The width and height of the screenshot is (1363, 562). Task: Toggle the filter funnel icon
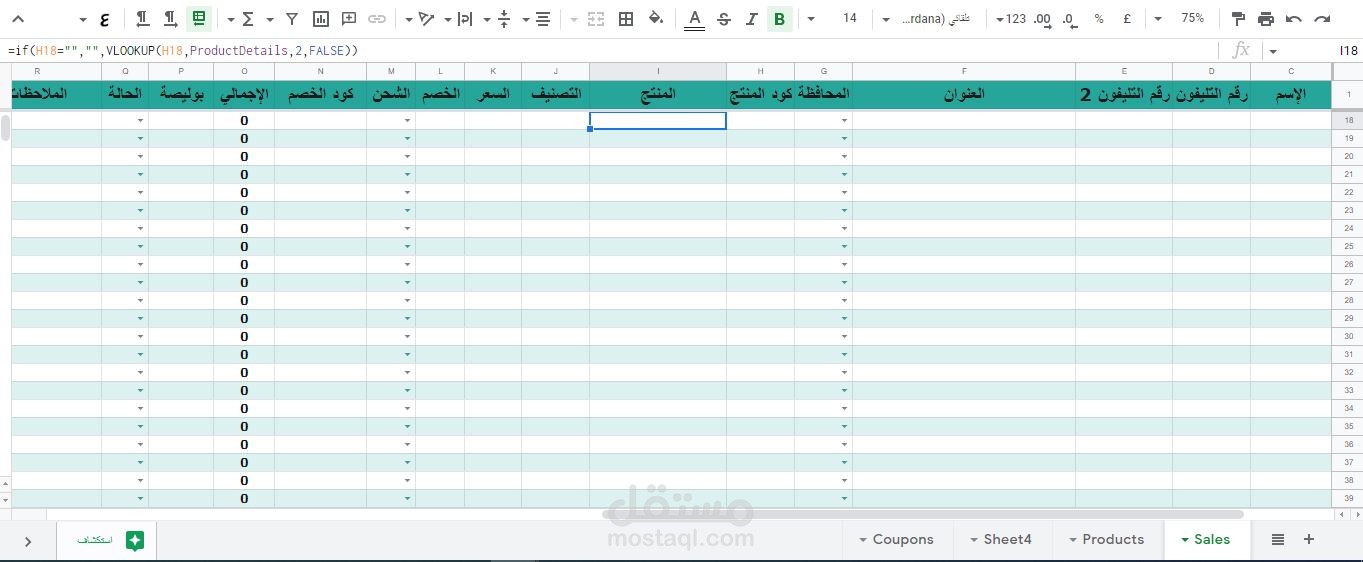(x=292, y=19)
